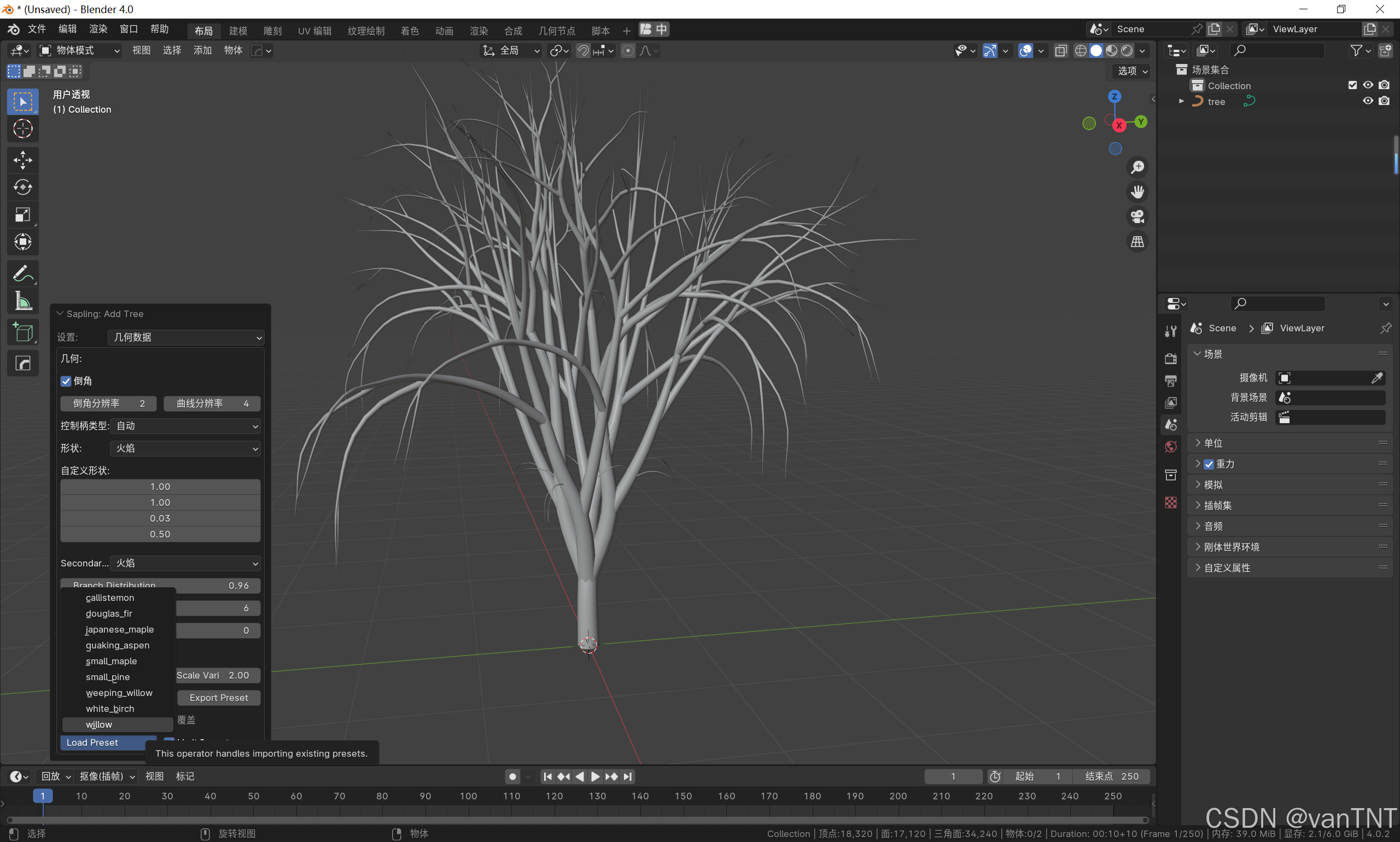Expand the 单位 units panel
This screenshot has width=1400, height=842.
coord(1214,443)
